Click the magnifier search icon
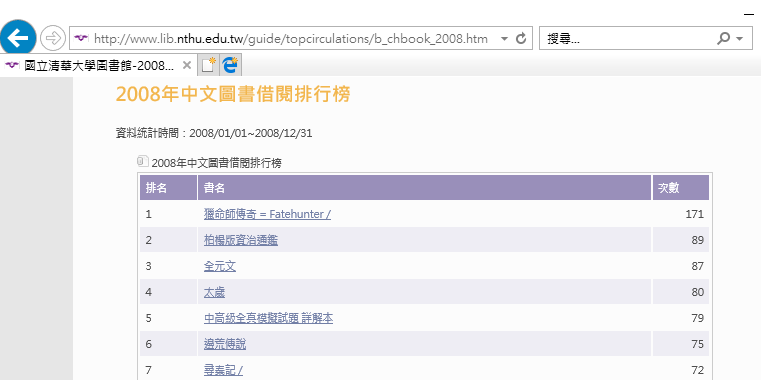Image resolution: width=761 pixels, height=380 pixels. point(723,38)
